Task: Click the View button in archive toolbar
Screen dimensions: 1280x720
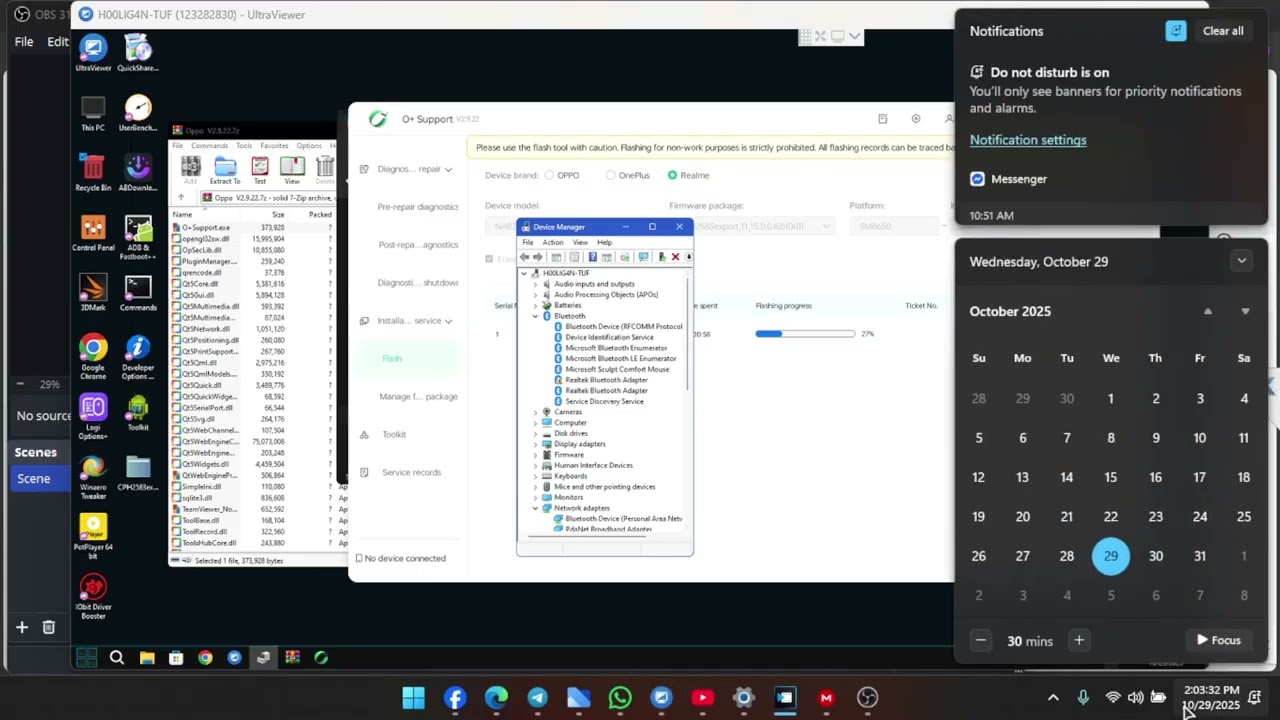Action: [292, 170]
